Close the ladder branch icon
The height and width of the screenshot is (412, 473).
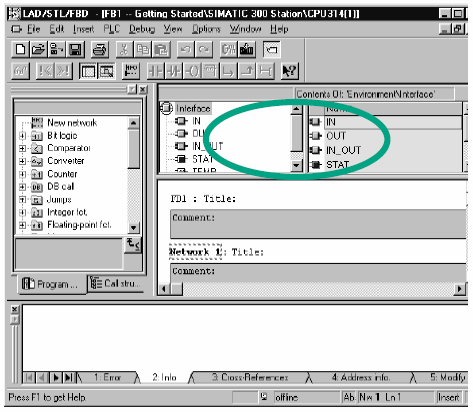[247, 71]
